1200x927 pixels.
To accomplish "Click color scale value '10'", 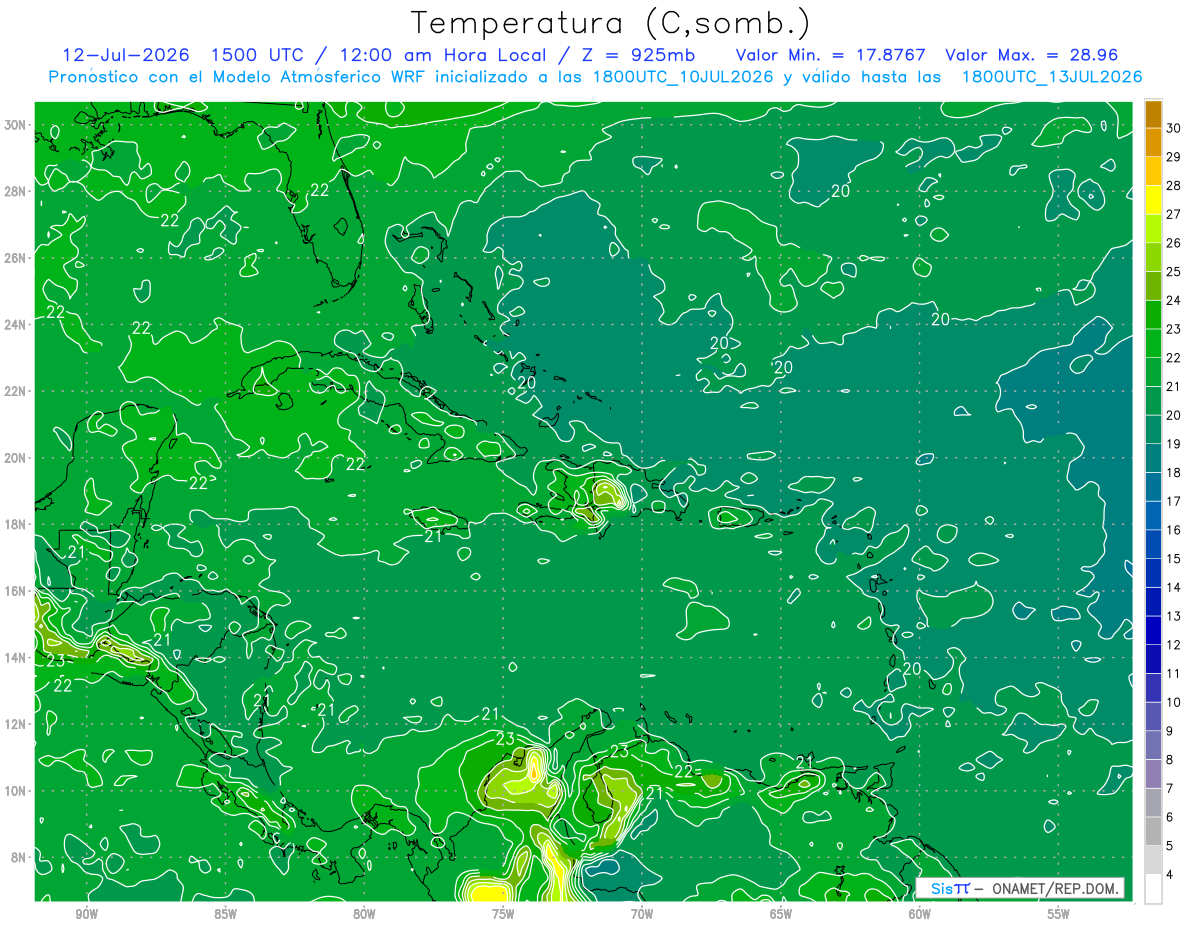I will click(1174, 702).
